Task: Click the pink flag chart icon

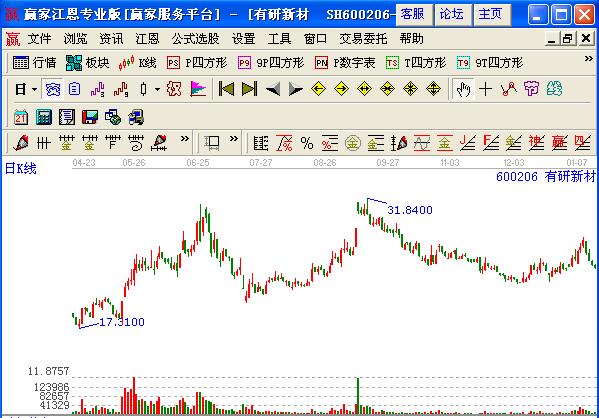Action: point(198,89)
